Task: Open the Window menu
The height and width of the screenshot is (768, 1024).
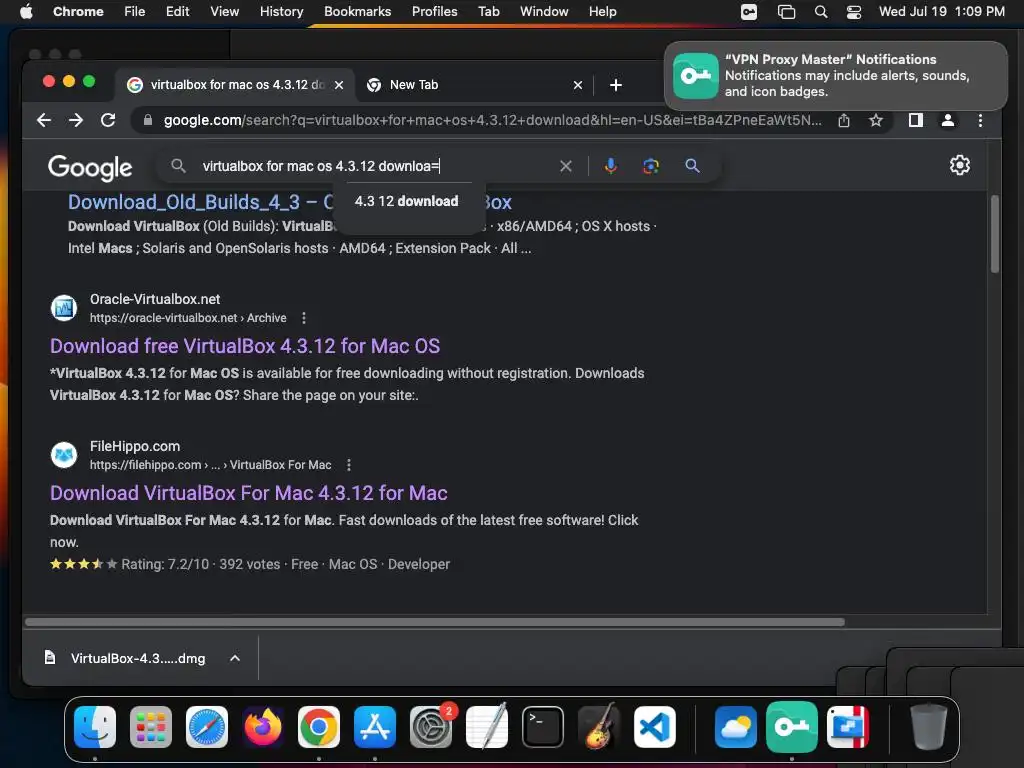Action: pyautogui.click(x=544, y=12)
